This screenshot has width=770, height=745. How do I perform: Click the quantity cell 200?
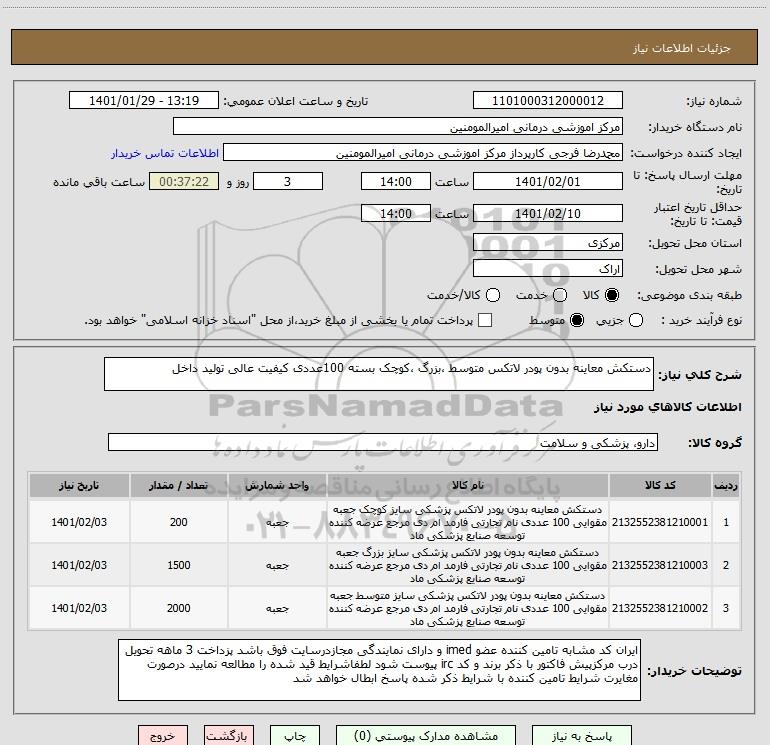pyautogui.click(x=178, y=522)
